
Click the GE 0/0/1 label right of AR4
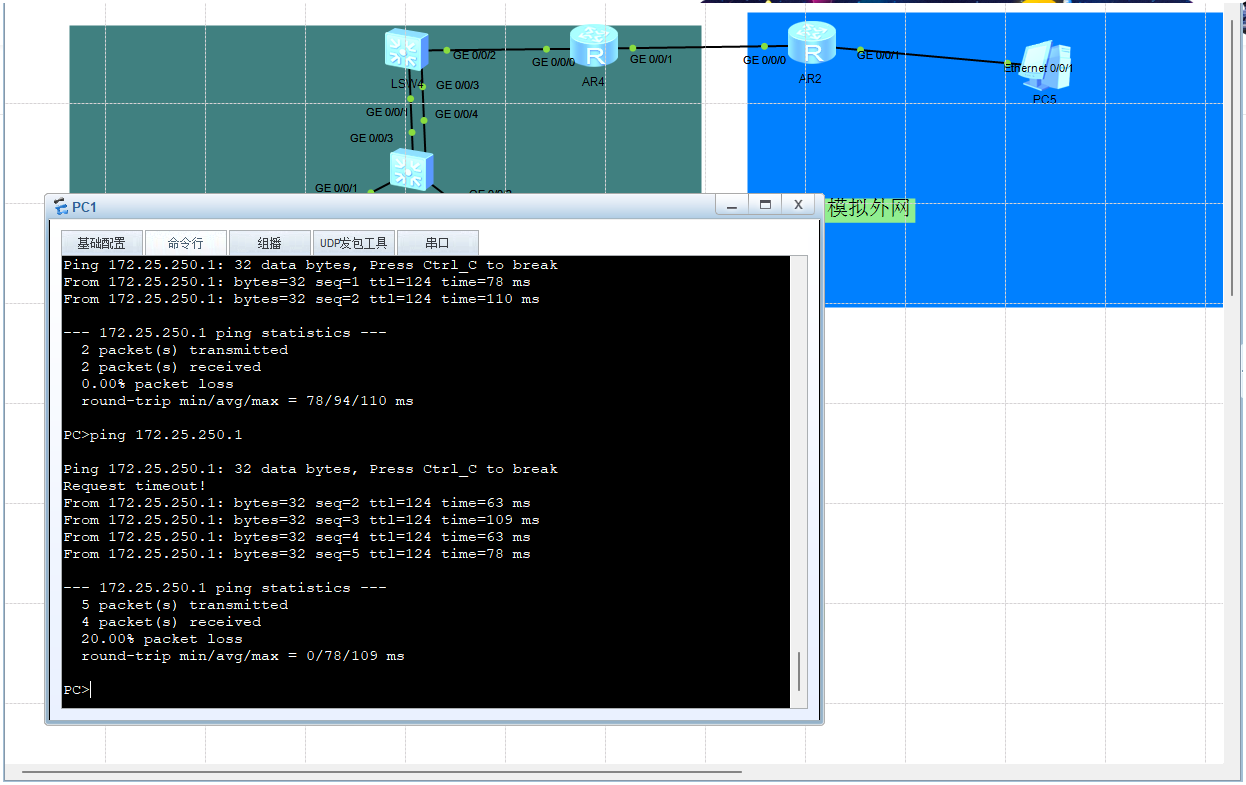tap(651, 59)
